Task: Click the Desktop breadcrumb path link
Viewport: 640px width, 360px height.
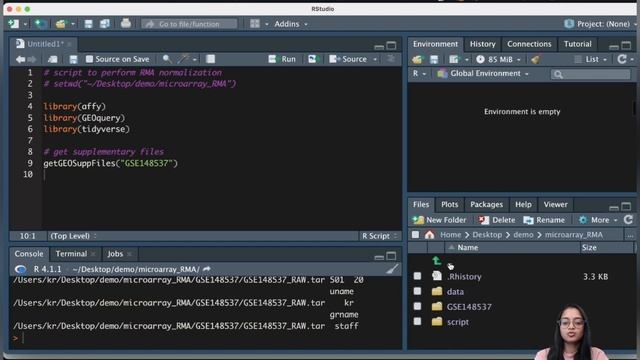Action: click(x=487, y=235)
